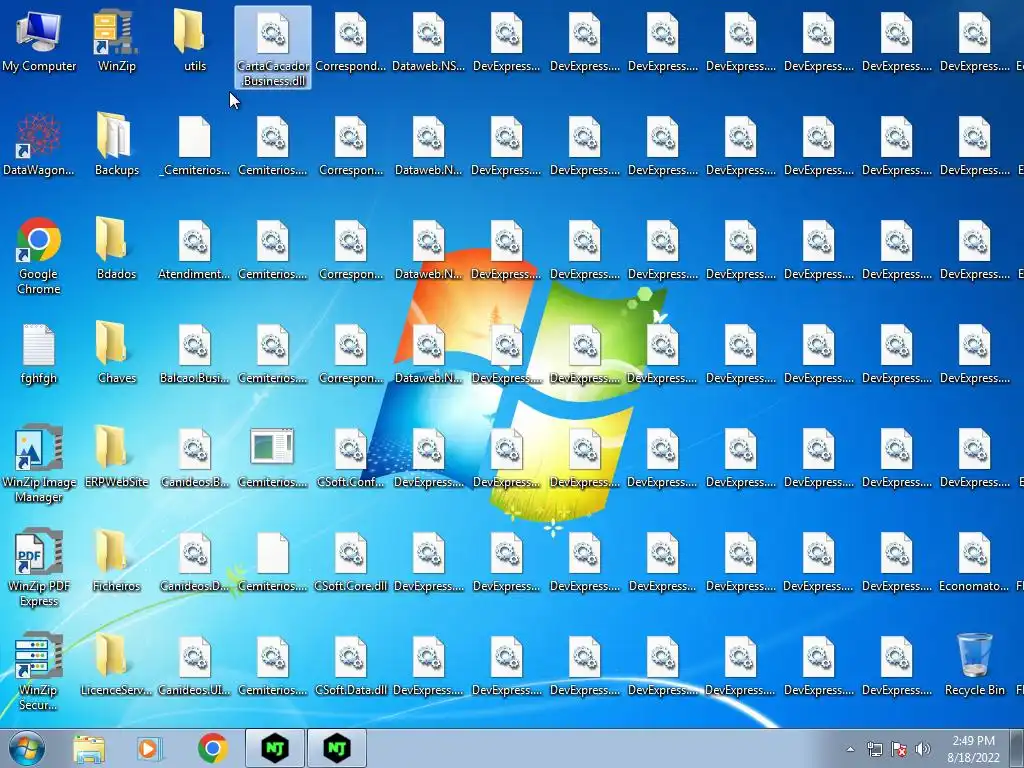Select the Chaves folder
The height and width of the screenshot is (768, 1024).
click(x=116, y=353)
